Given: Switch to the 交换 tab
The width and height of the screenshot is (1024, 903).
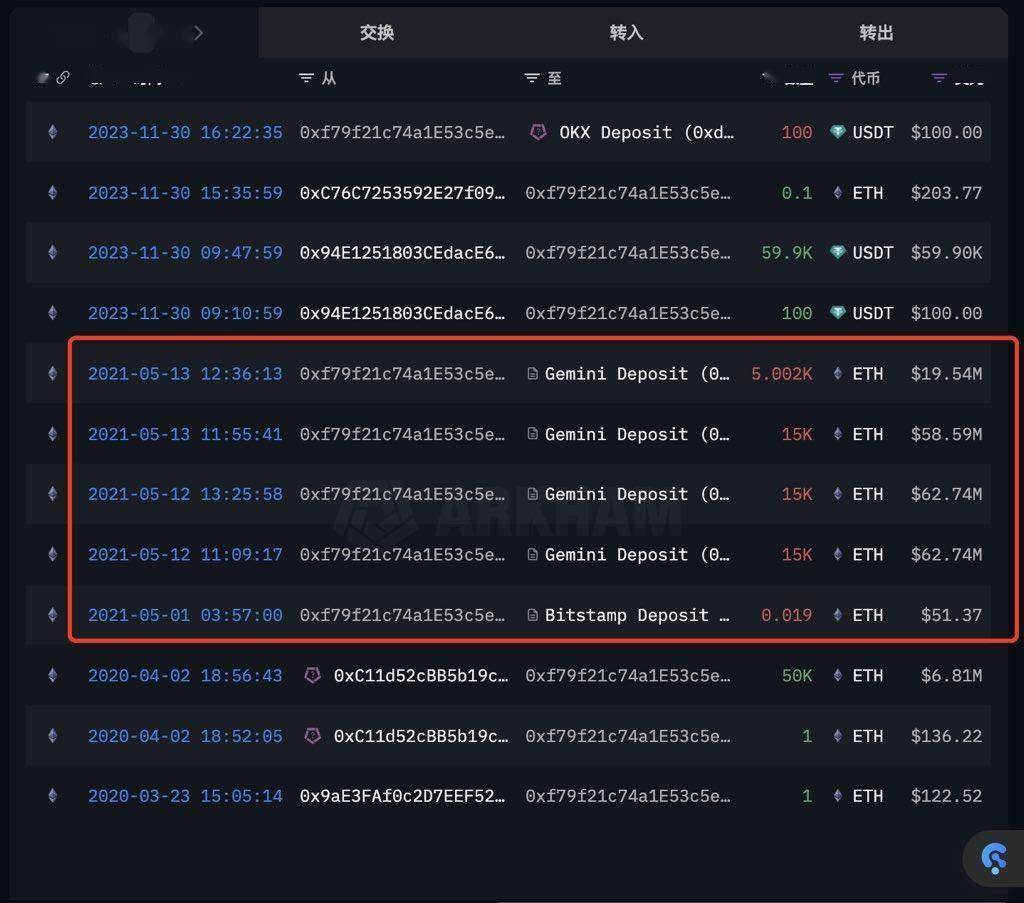Looking at the screenshot, I should 377,33.
